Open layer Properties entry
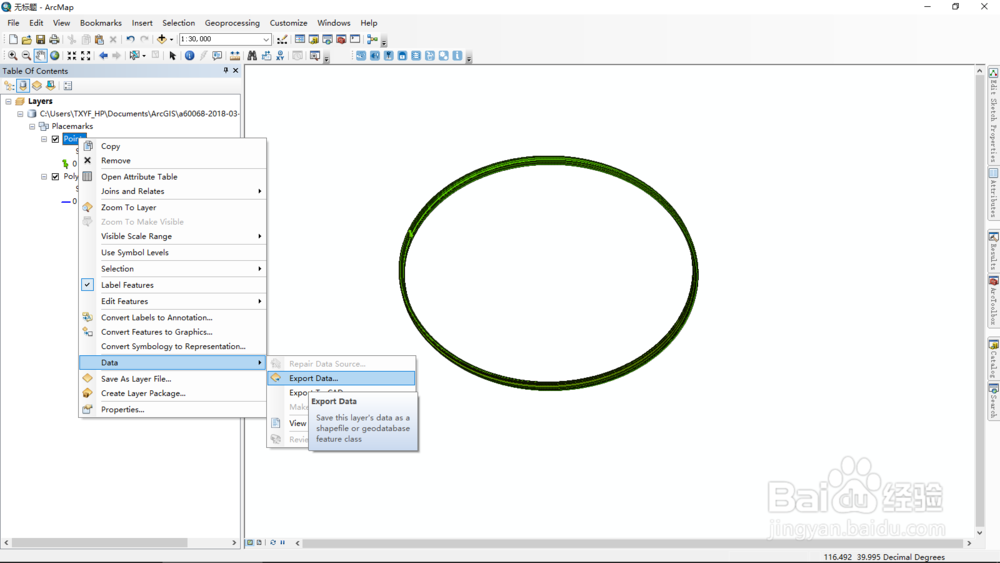This screenshot has width=1000, height=563. pos(172,410)
